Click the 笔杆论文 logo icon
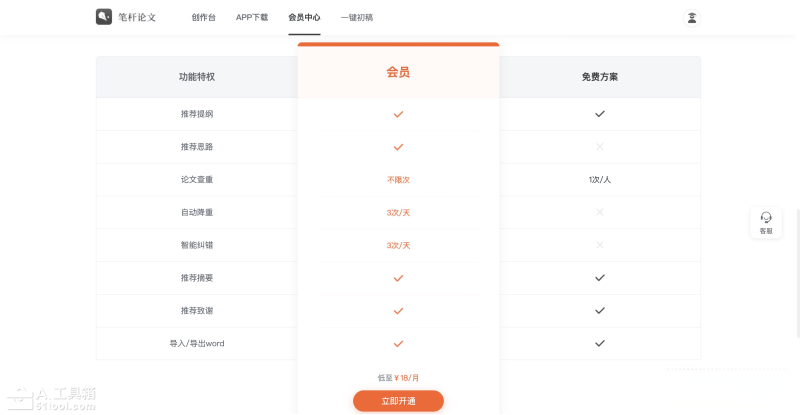The height and width of the screenshot is (415, 800). [x=104, y=17]
